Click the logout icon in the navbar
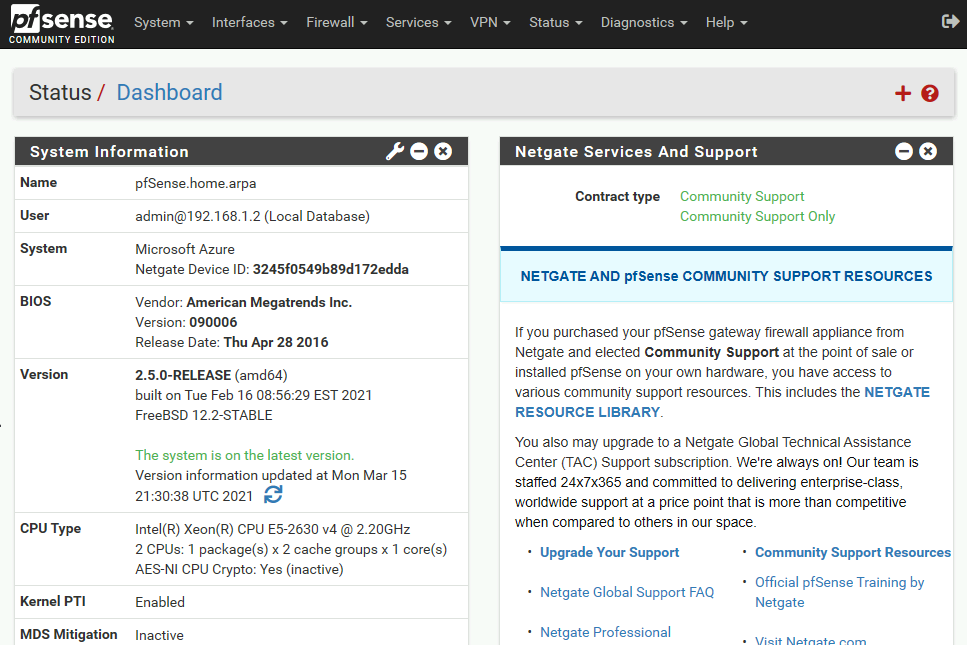Viewport: 967px width, 645px height. click(950, 22)
